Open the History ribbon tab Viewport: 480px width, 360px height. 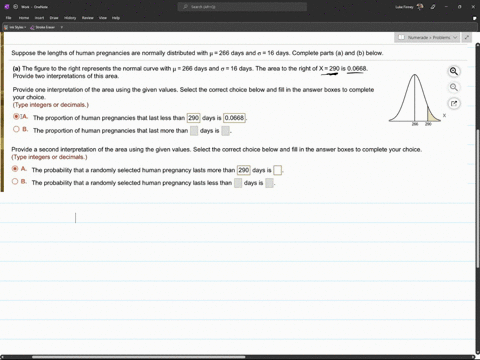(x=70, y=18)
